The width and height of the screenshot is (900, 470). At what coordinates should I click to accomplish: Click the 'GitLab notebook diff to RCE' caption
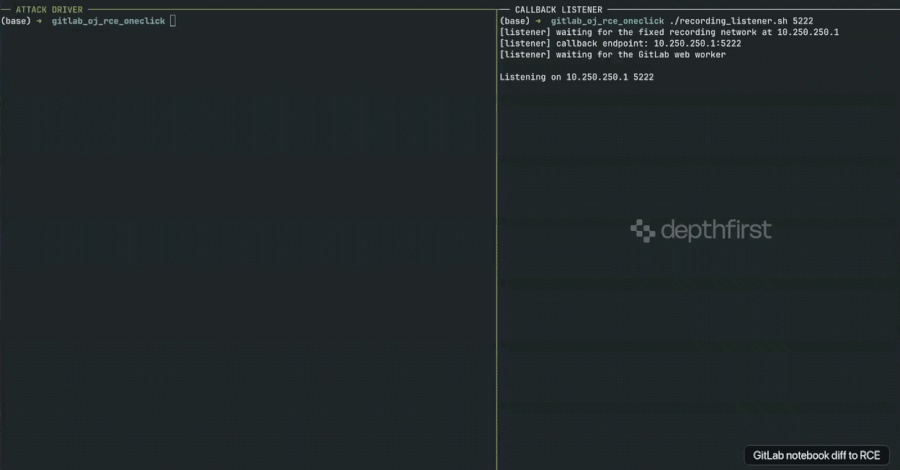(816, 456)
